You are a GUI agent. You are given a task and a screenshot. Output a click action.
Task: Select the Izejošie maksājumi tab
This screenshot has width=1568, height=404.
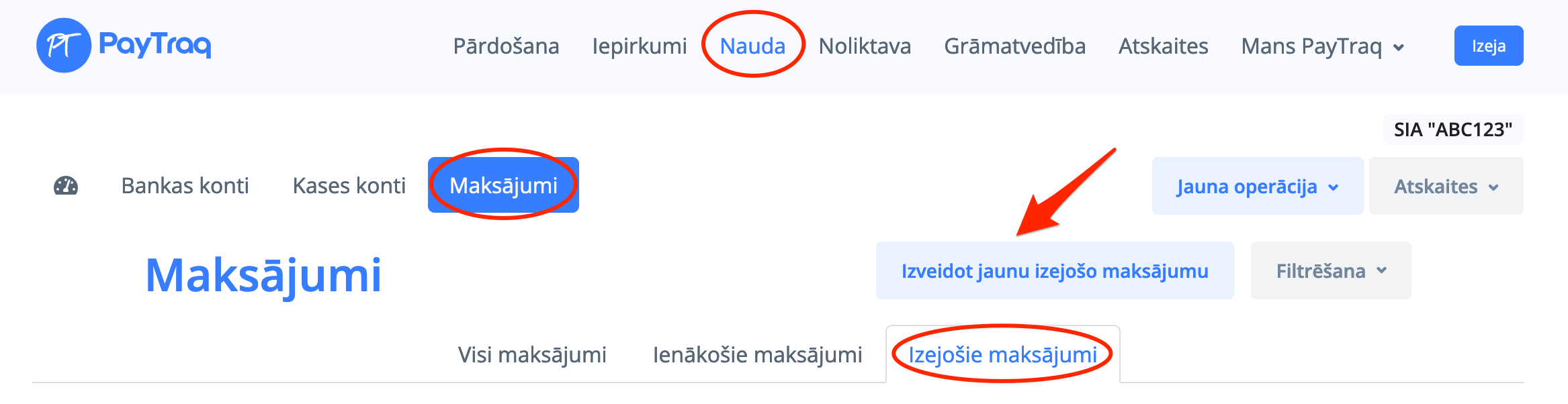tap(1002, 354)
